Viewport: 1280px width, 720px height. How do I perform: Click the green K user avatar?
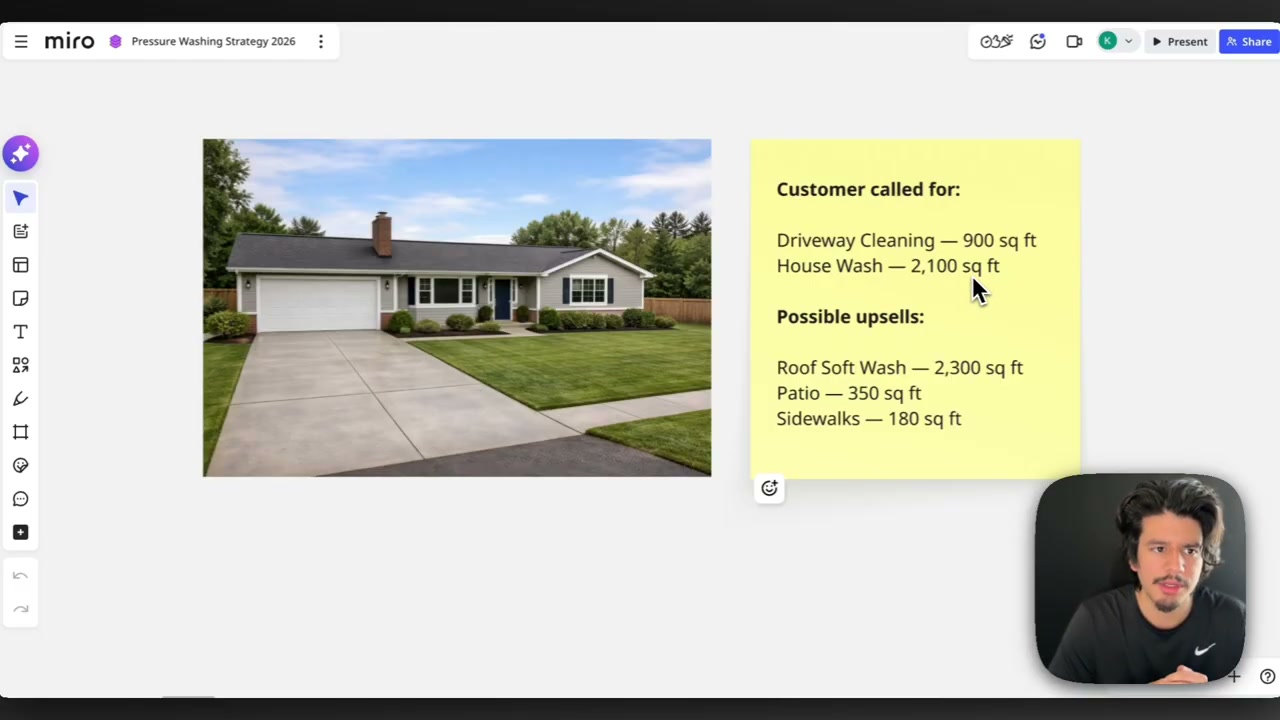click(x=1107, y=41)
